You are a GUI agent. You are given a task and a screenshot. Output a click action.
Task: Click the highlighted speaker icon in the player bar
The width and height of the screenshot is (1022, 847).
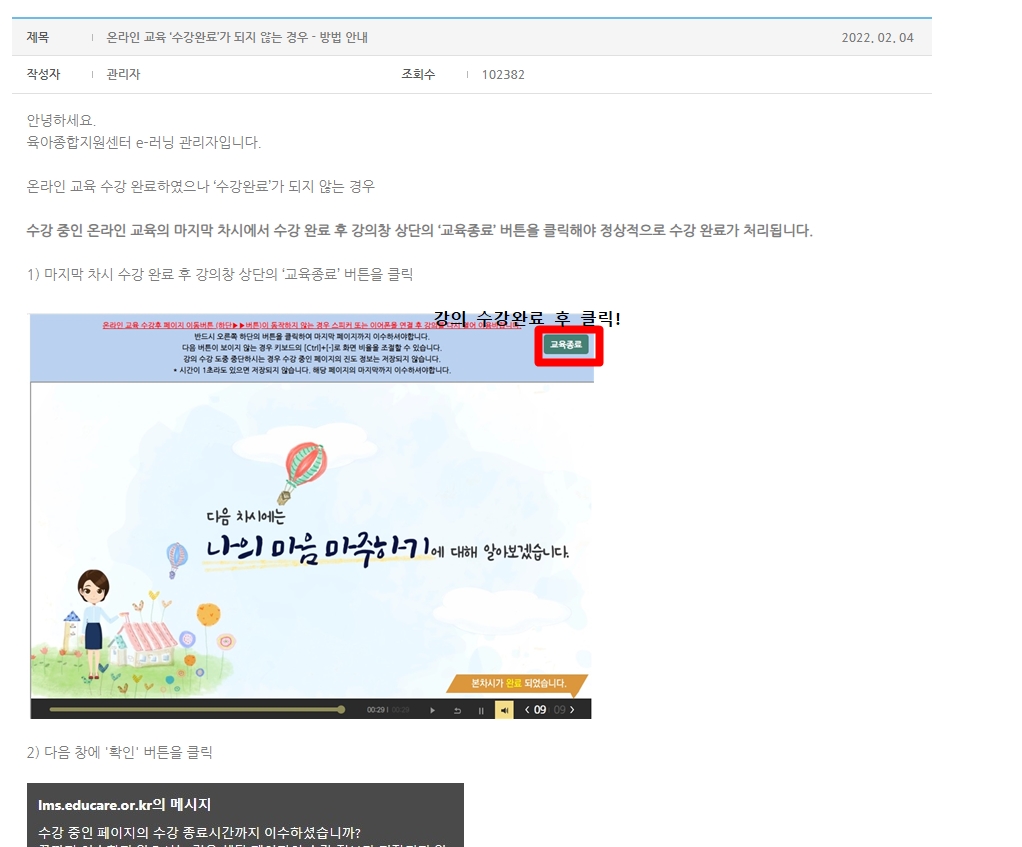click(x=504, y=710)
